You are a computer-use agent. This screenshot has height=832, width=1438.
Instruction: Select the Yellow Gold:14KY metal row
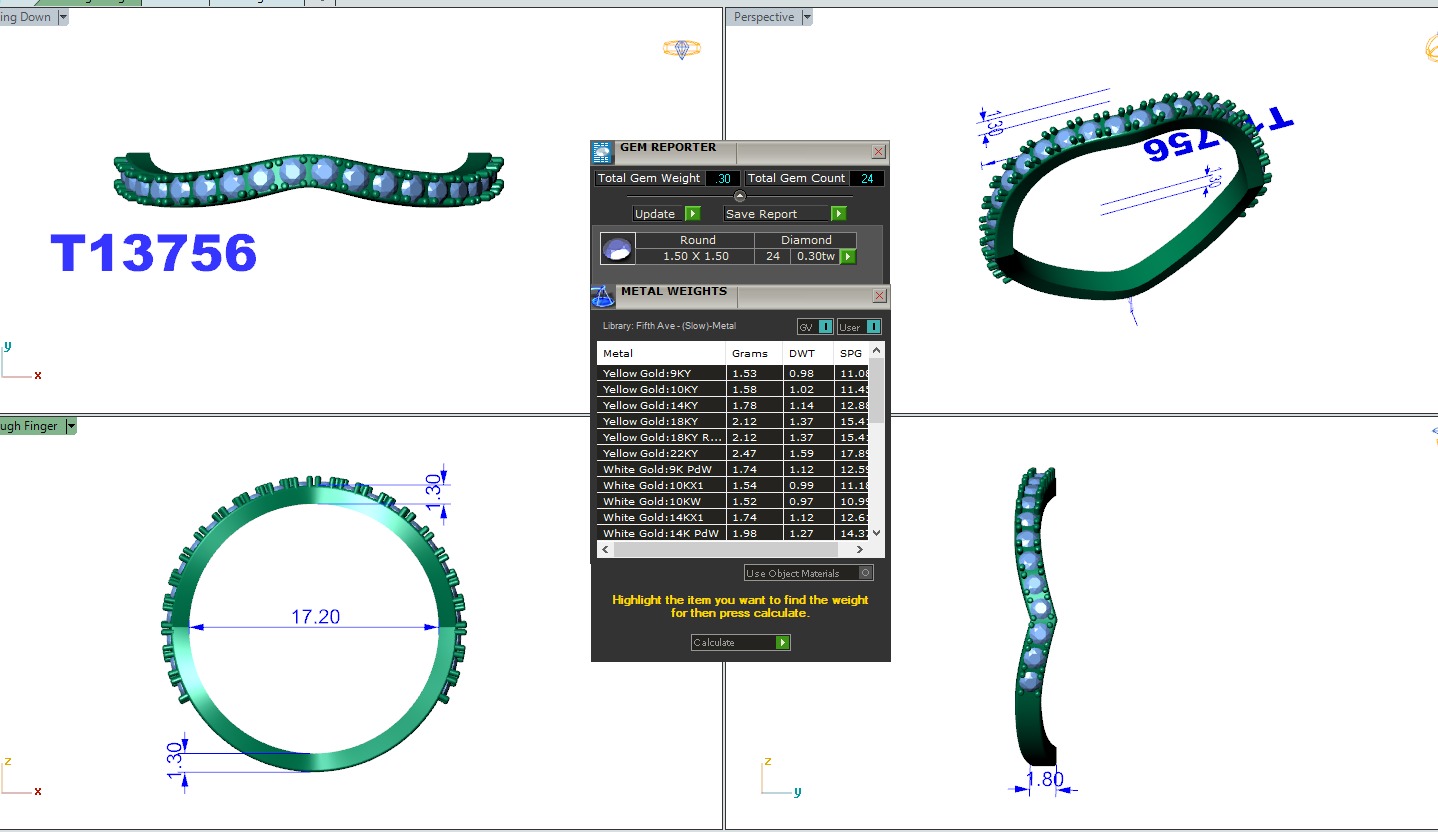[661, 406]
